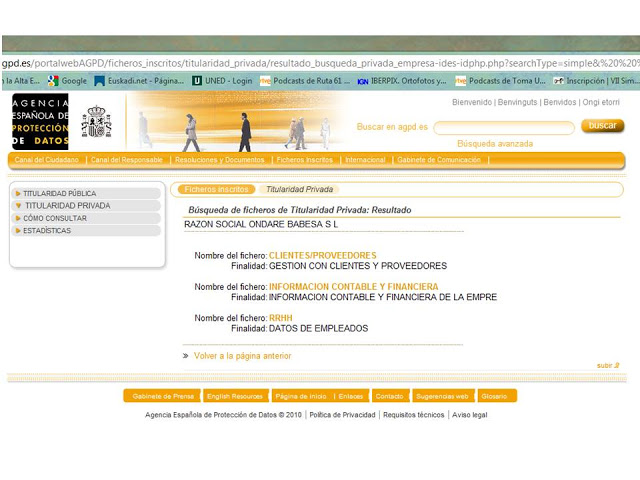Open the Podcasts de Ruta 61 bookmark
The image size is (640, 480).
pos(304,80)
